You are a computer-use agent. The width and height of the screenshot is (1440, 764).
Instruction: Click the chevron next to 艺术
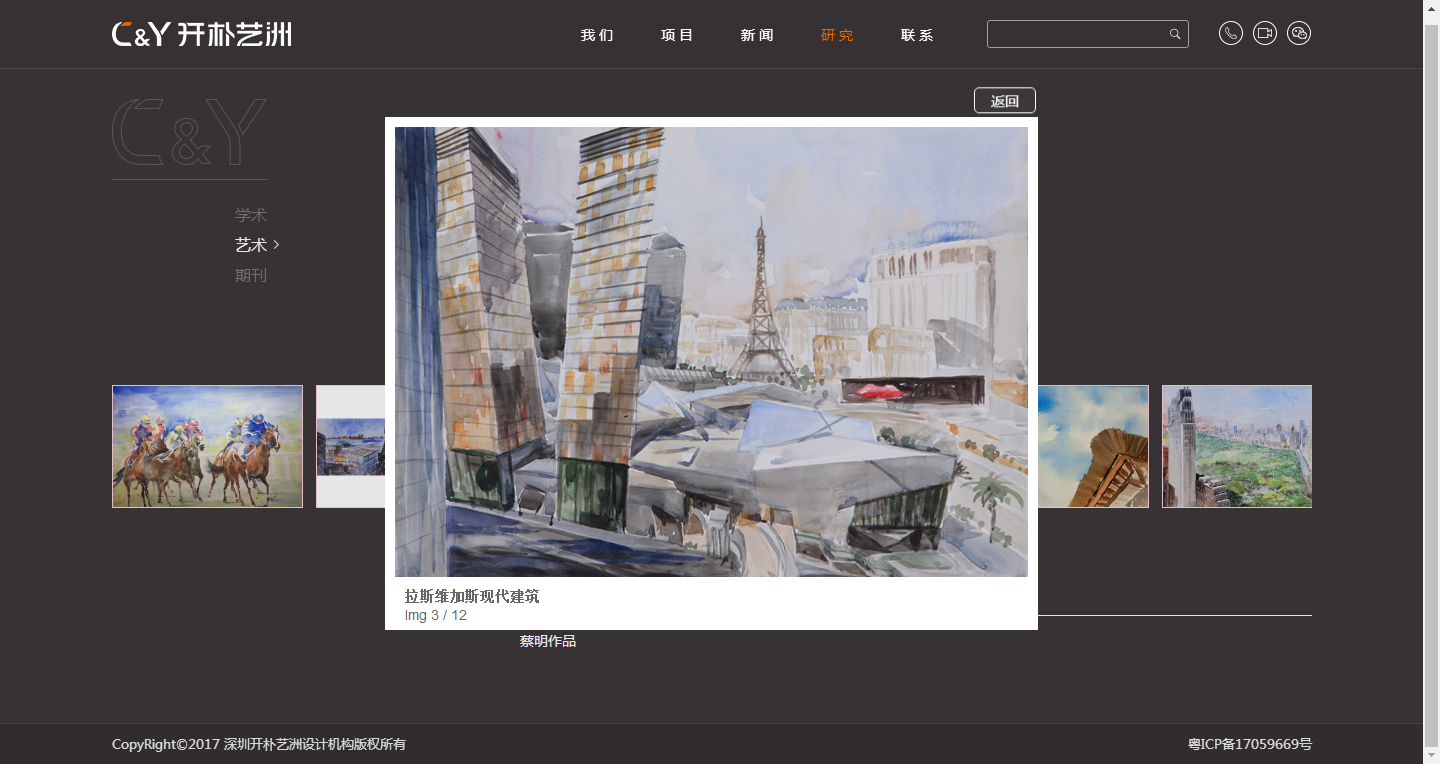click(276, 245)
